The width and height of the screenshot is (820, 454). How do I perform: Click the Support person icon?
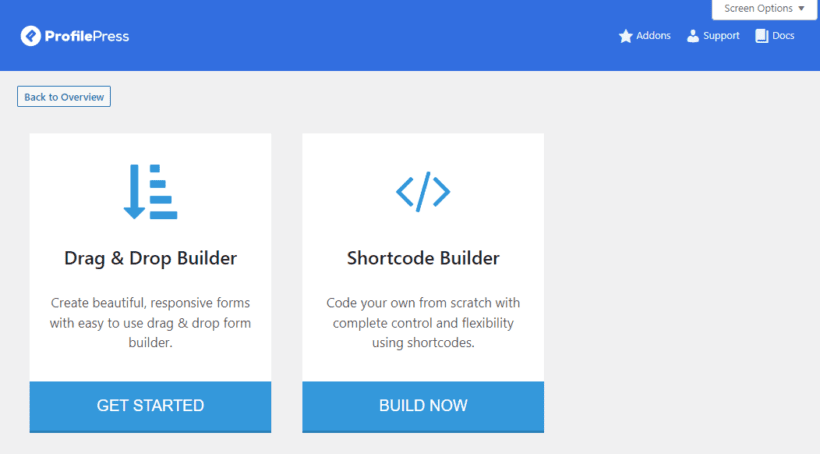click(693, 36)
